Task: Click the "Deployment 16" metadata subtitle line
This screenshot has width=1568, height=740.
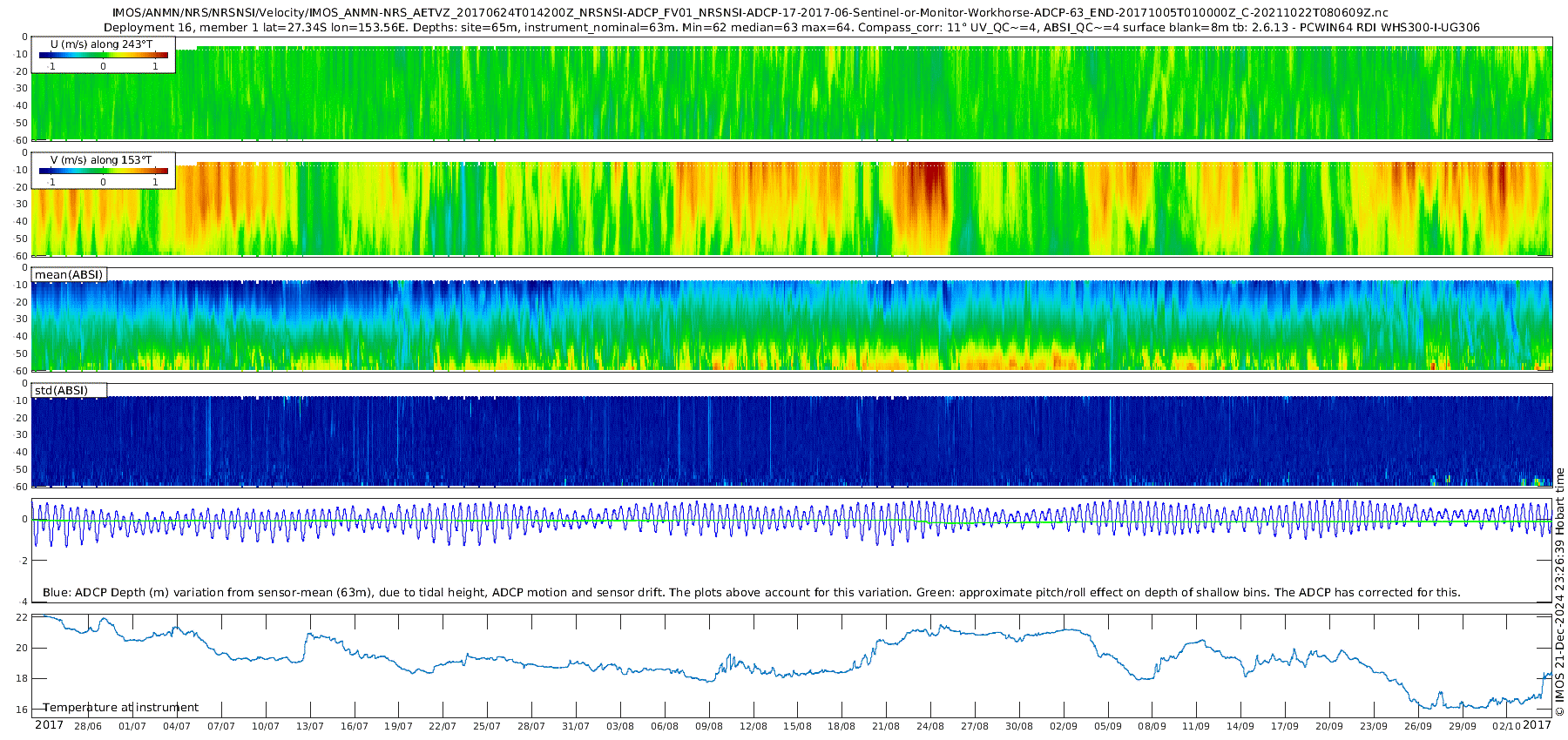Action: (791, 28)
